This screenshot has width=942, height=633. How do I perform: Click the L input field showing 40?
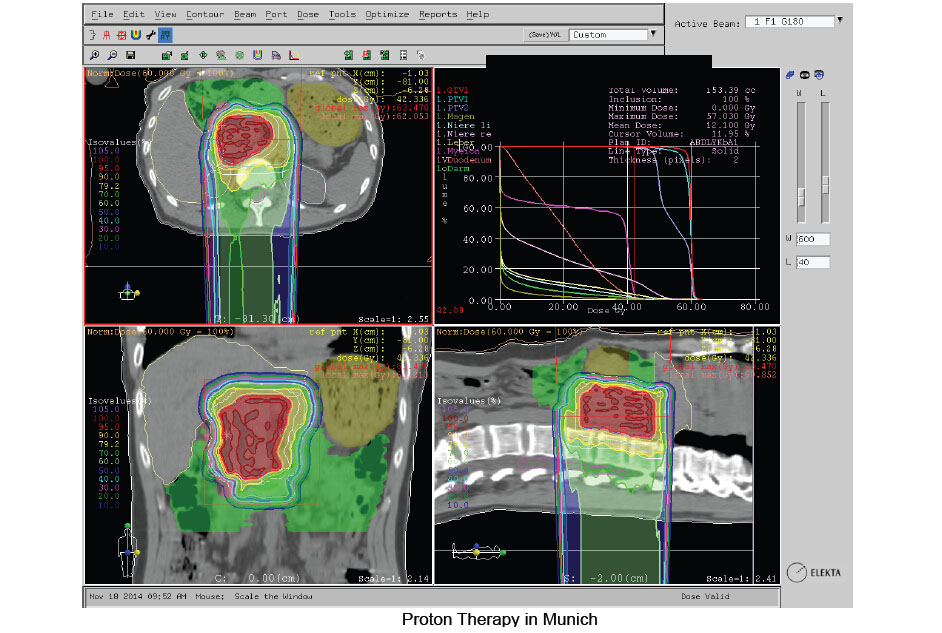(813, 262)
